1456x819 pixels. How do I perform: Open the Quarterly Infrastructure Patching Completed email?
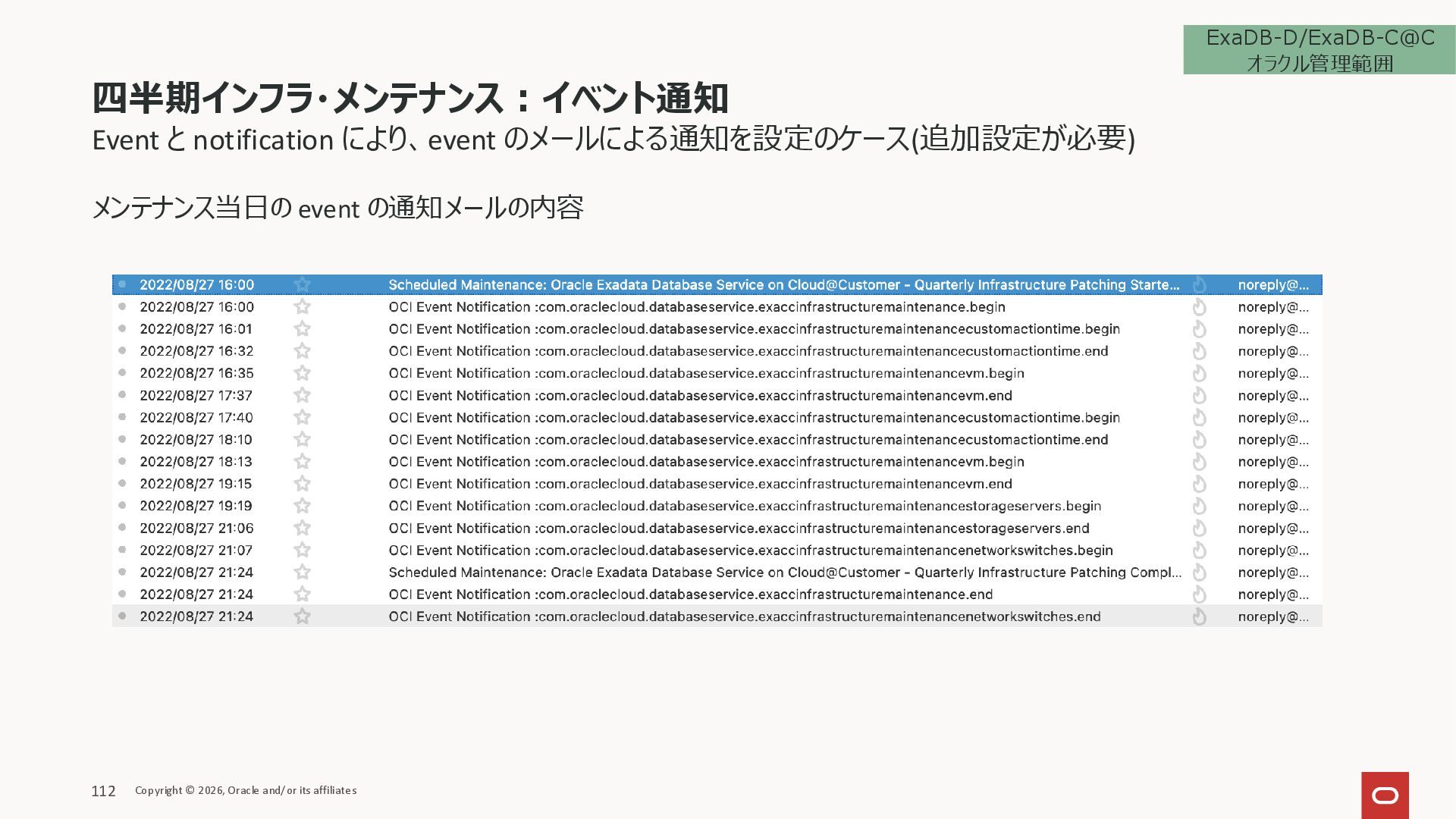tap(783, 573)
